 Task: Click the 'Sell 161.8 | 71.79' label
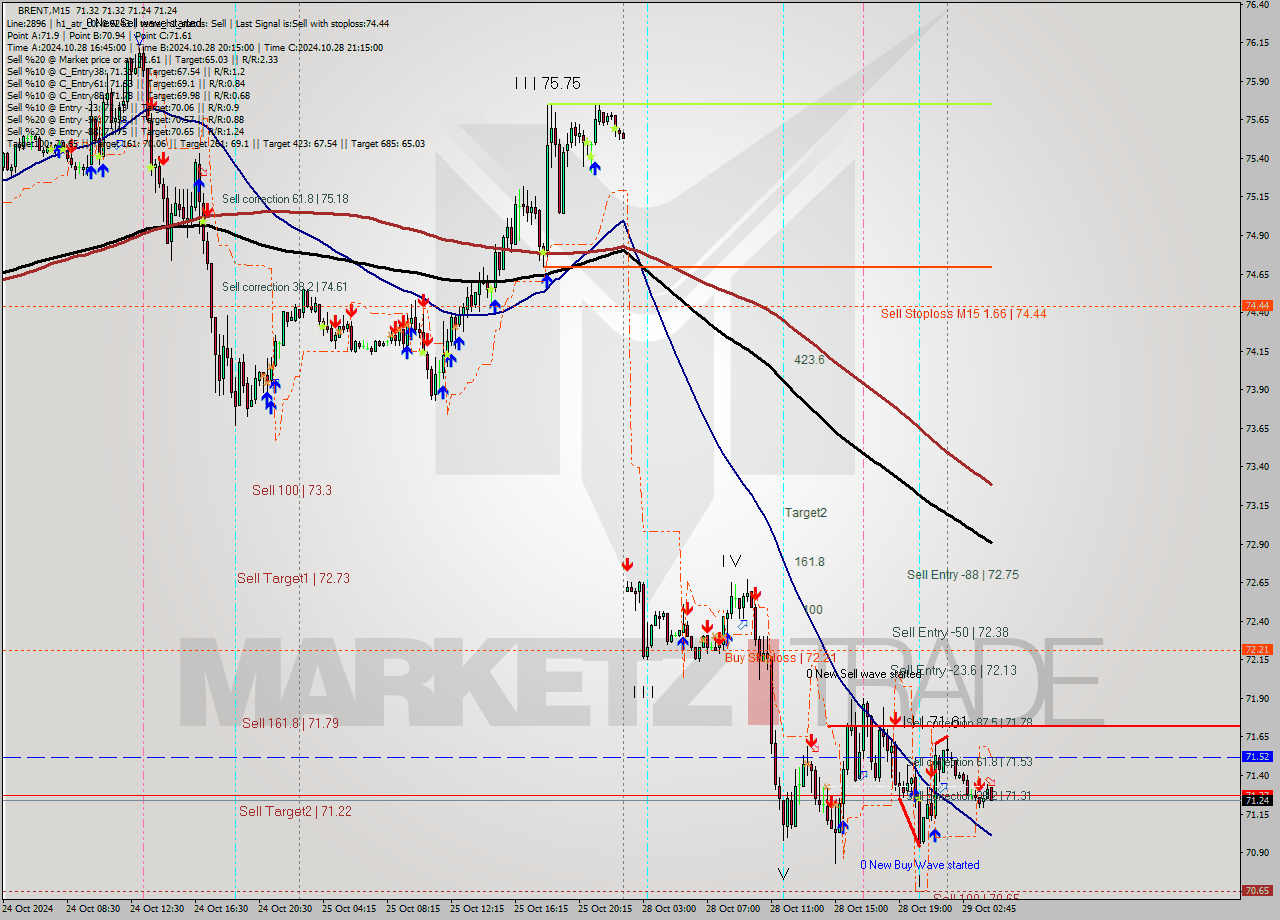tap(290, 722)
